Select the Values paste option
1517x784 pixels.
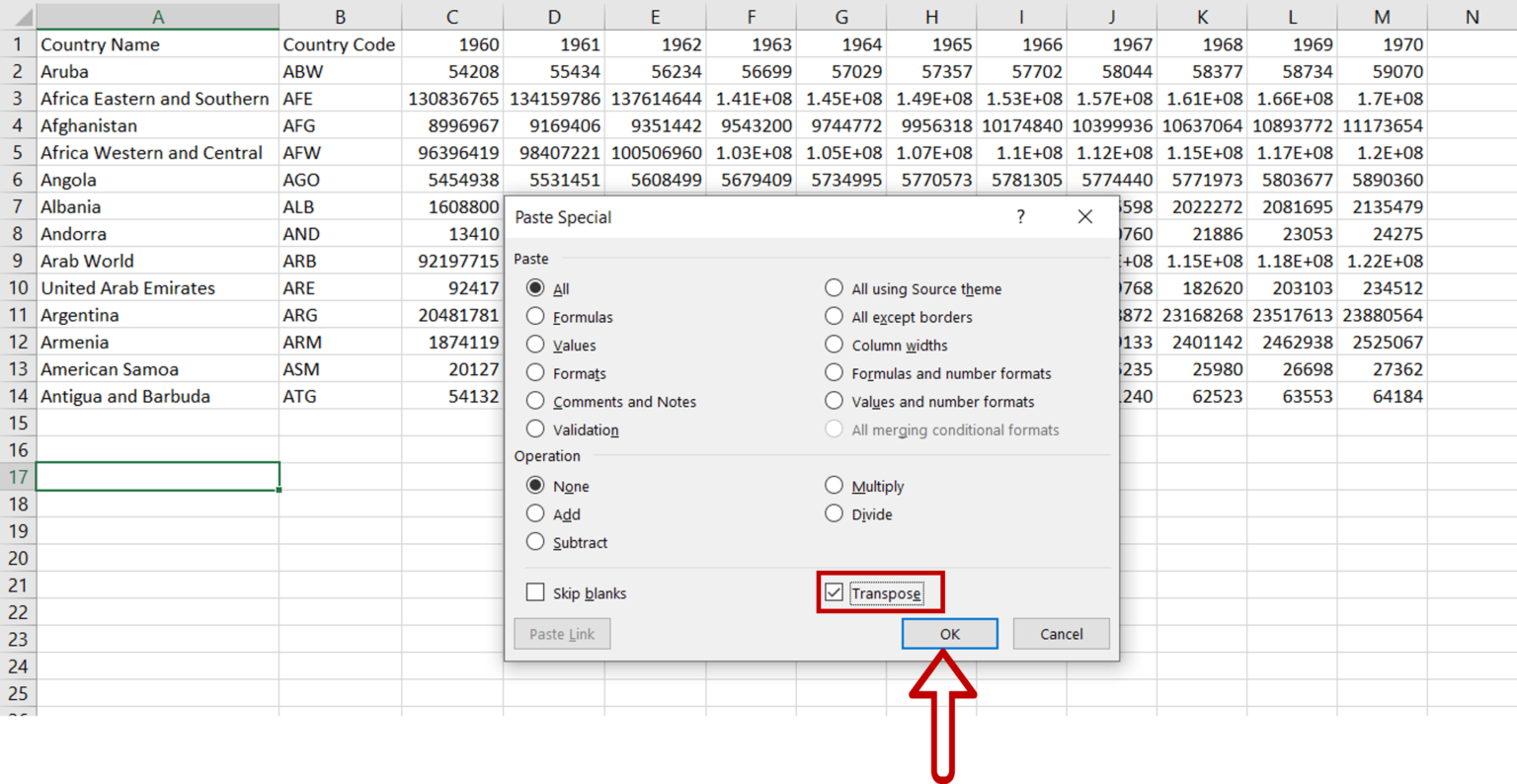tap(534, 345)
